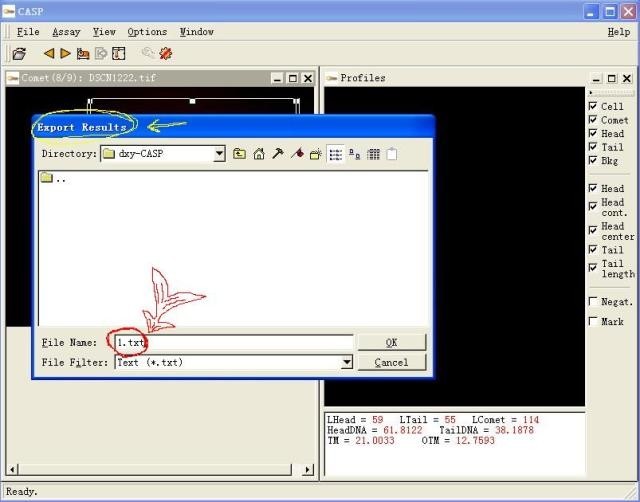Switch to detailed list view icon

[373, 154]
